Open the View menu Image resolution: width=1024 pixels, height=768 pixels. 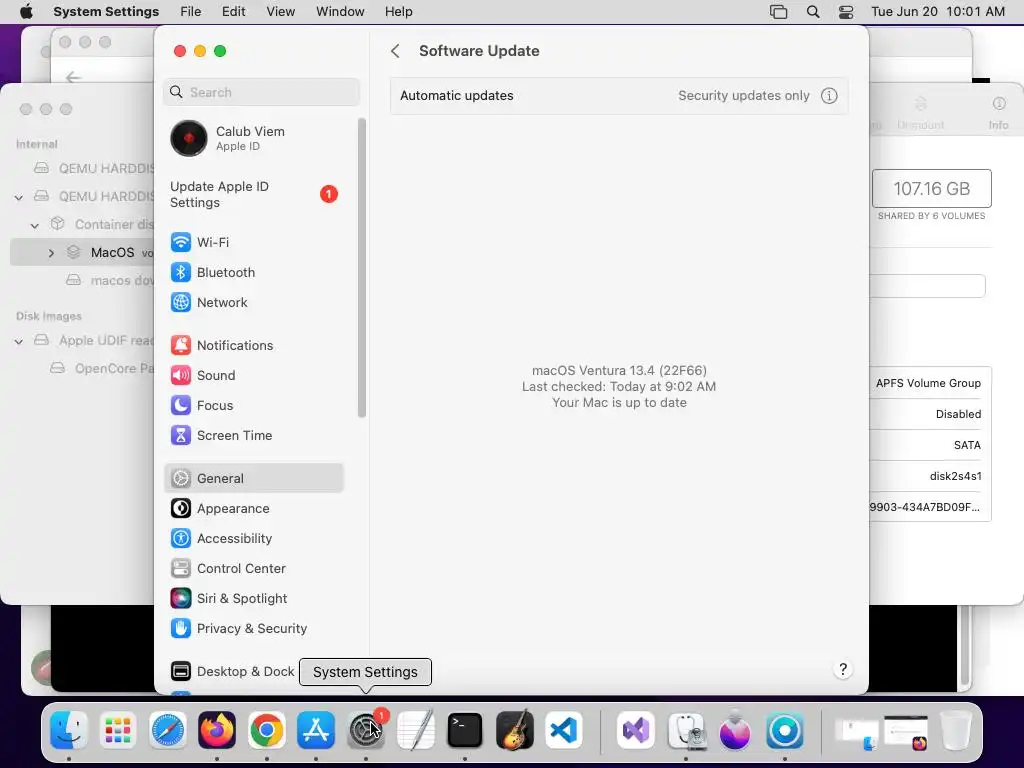coord(281,12)
